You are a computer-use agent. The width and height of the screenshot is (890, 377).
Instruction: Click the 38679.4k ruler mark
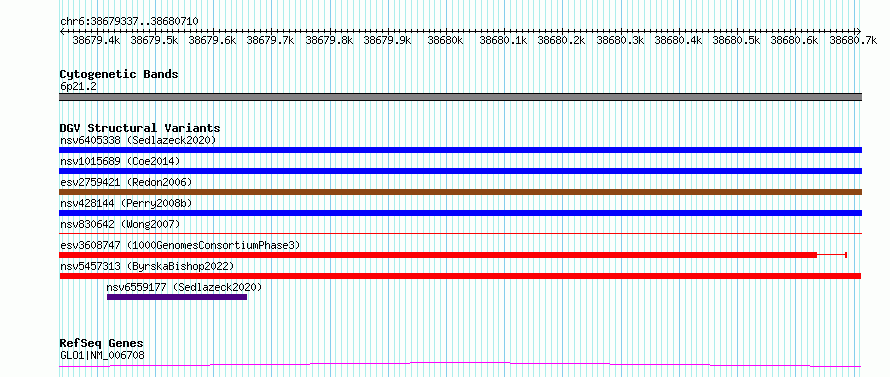click(96, 40)
